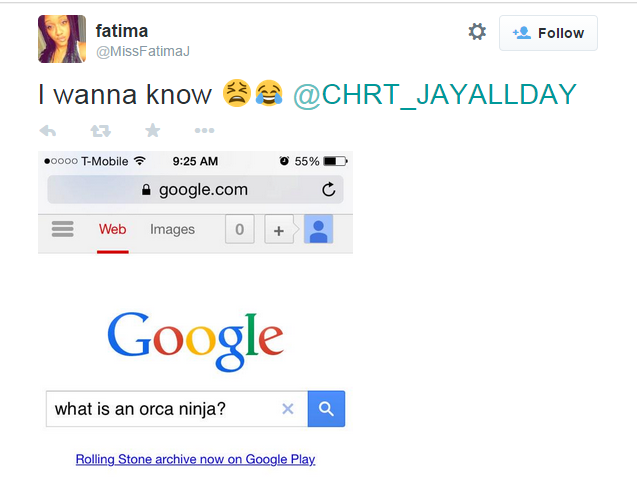Open fatima's profile picture
Image resolution: width=637 pixels, height=477 pixels.
(62, 39)
